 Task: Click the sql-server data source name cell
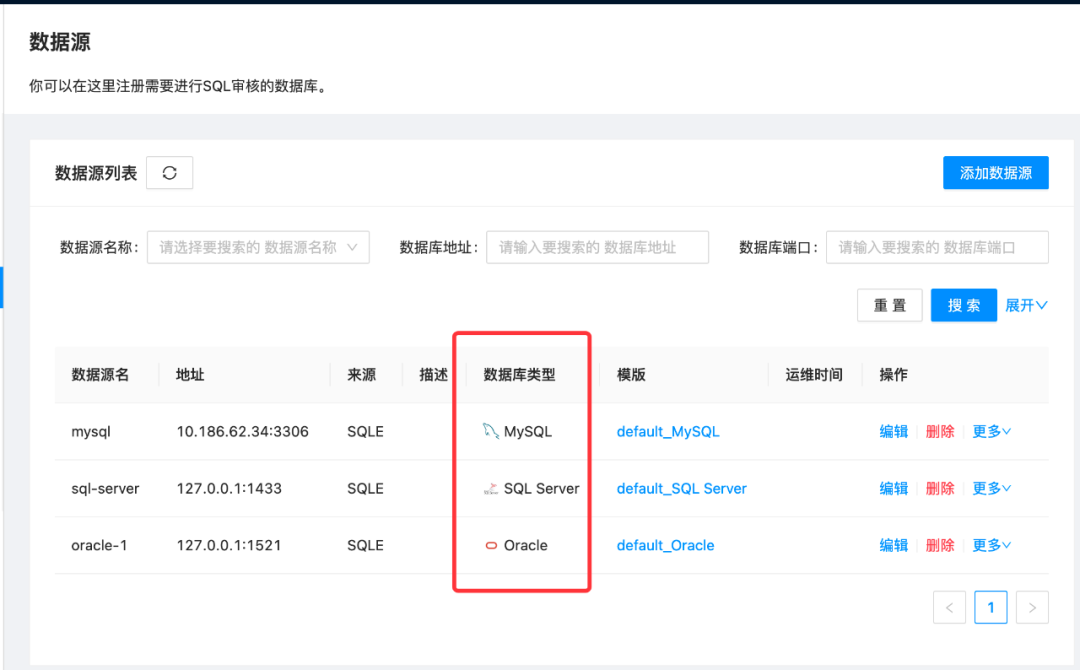(105, 488)
